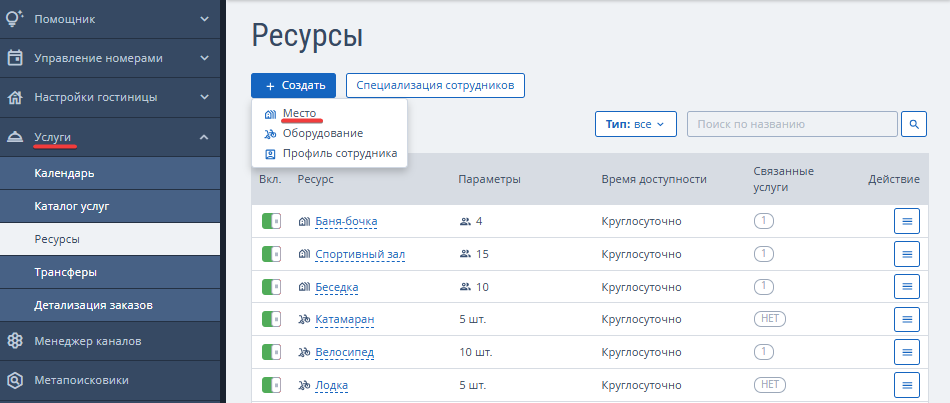This screenshot has width=950, height=403.
Task: Click guests icon in Беседка parameters
Action: pos(465,287)
